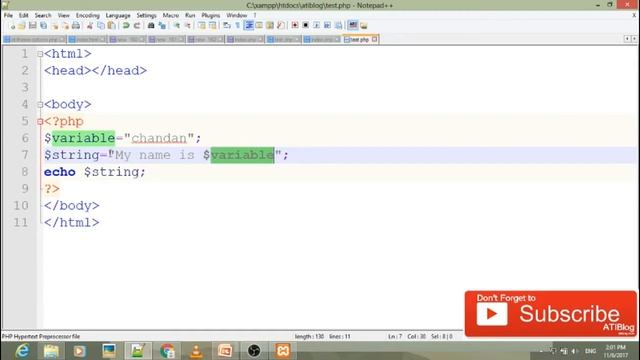The width and height of the screenshot is (640, 360).
Task: Toggle word wrap in toolbar
Action: (227, 25)
